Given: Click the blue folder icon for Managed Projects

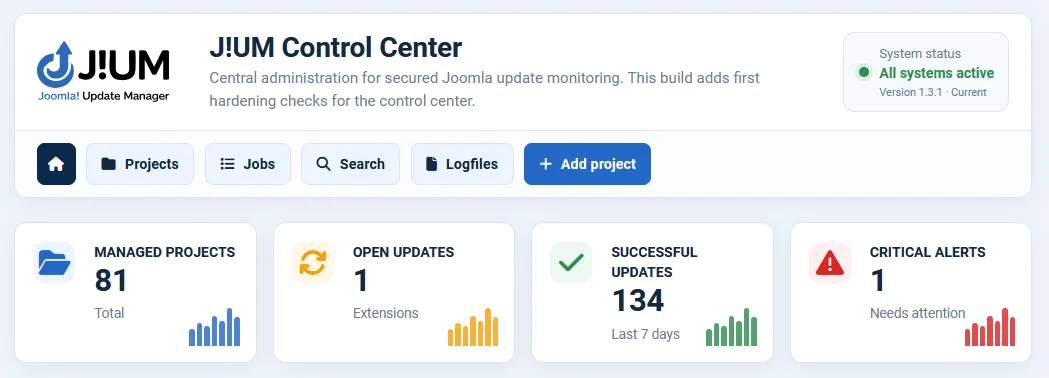Looking at the screenshot, I should (x=54, y=262).
